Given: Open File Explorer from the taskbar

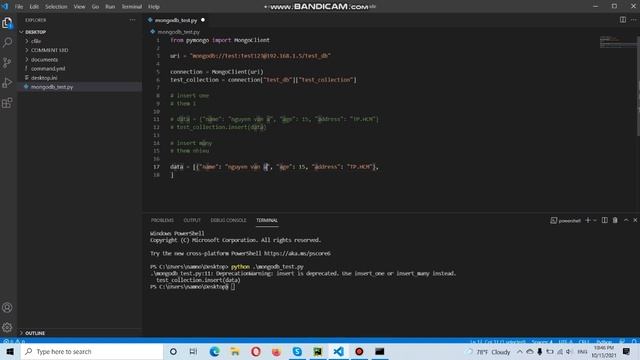Looking at the screenshot, I should coord(235,351).
